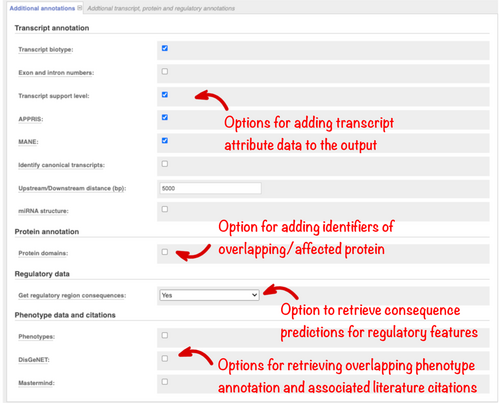The height and width of the screenshot is (403, 500).
Task: Click the Upstream/Downstream distance input field
Action: tap(210, 188)
